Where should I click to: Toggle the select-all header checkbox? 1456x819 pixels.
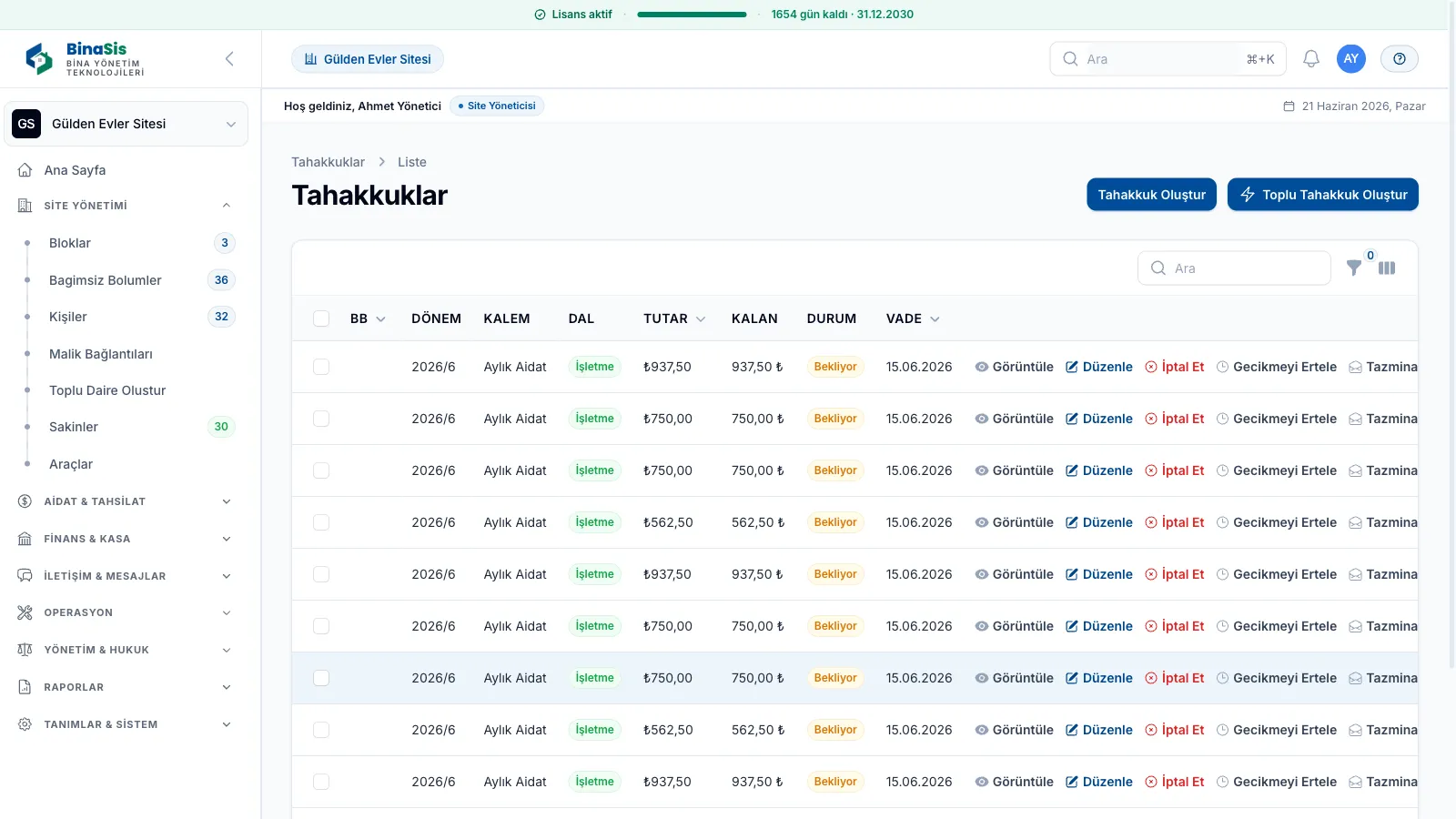321,318
